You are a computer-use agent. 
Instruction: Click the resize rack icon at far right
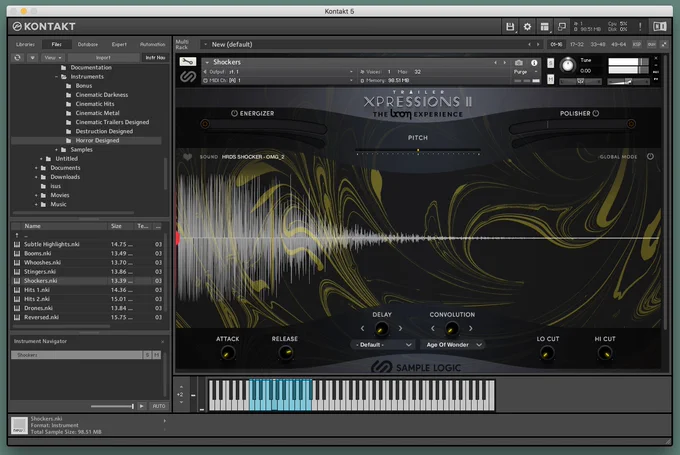click(x=664, y=44)
